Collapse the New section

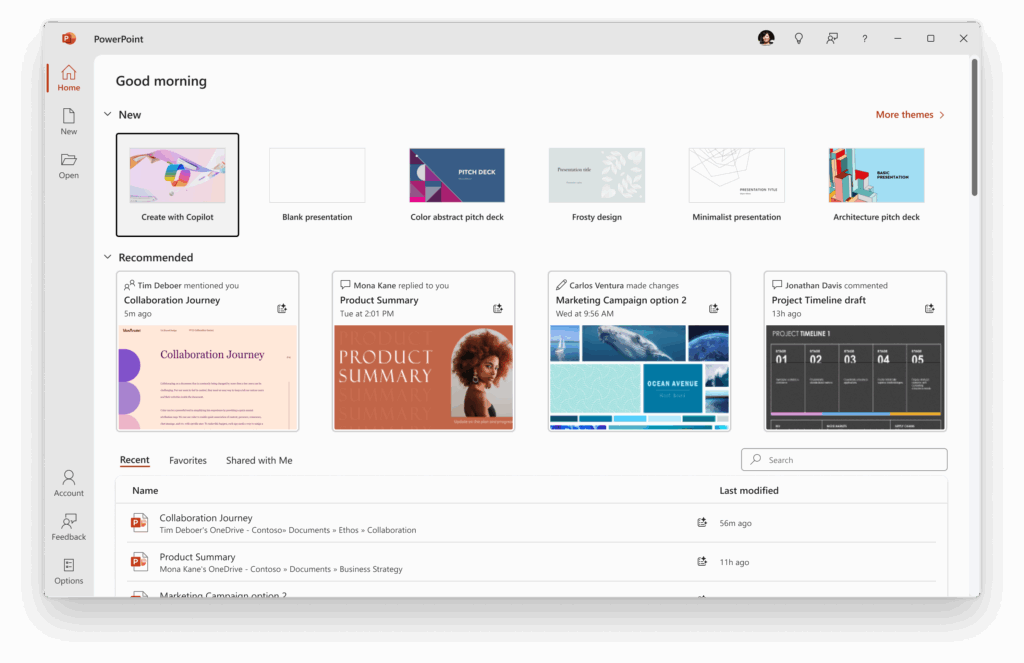point(108,114)
